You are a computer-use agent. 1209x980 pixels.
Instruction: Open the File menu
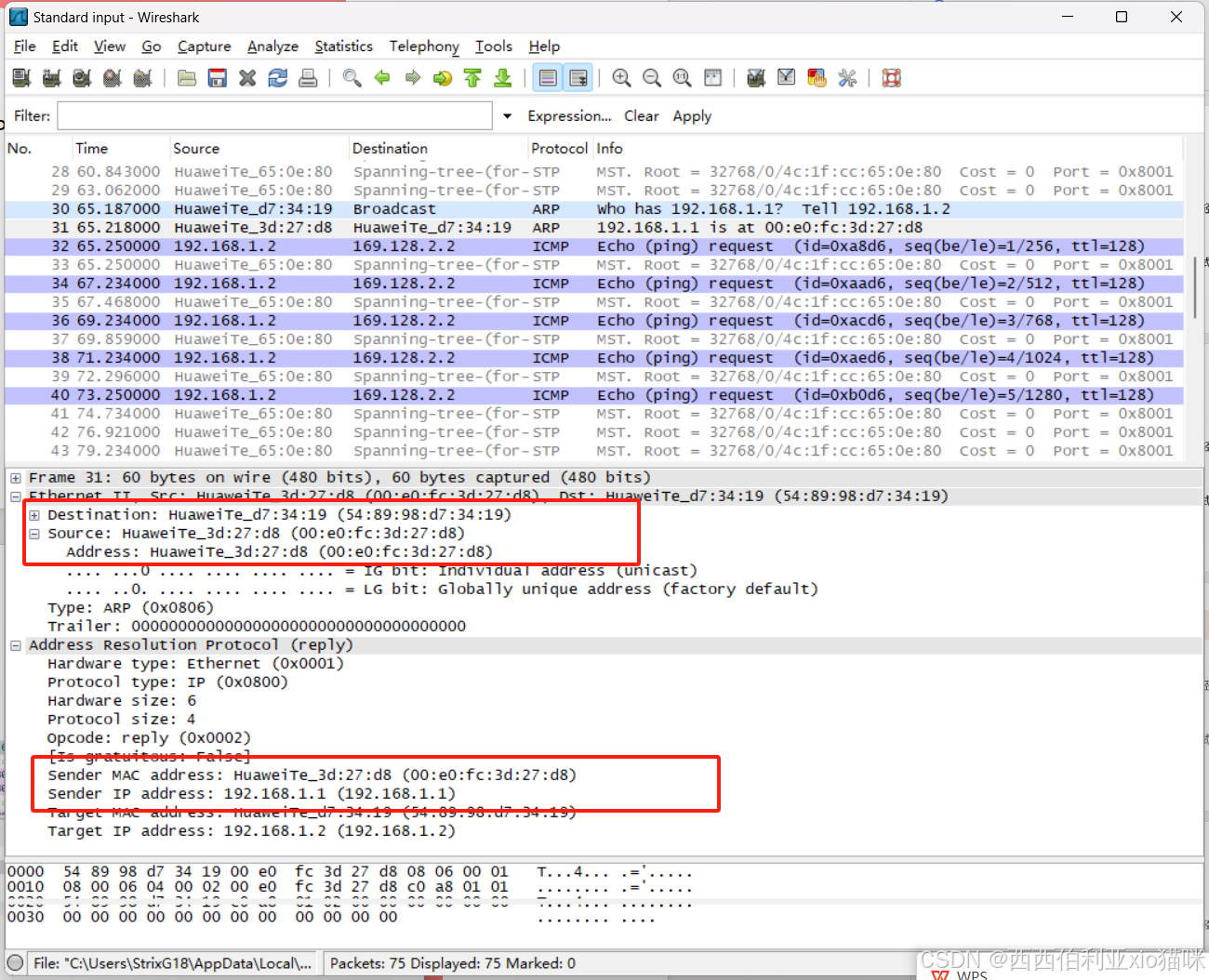pyautogui.click(x=25, y=46)
